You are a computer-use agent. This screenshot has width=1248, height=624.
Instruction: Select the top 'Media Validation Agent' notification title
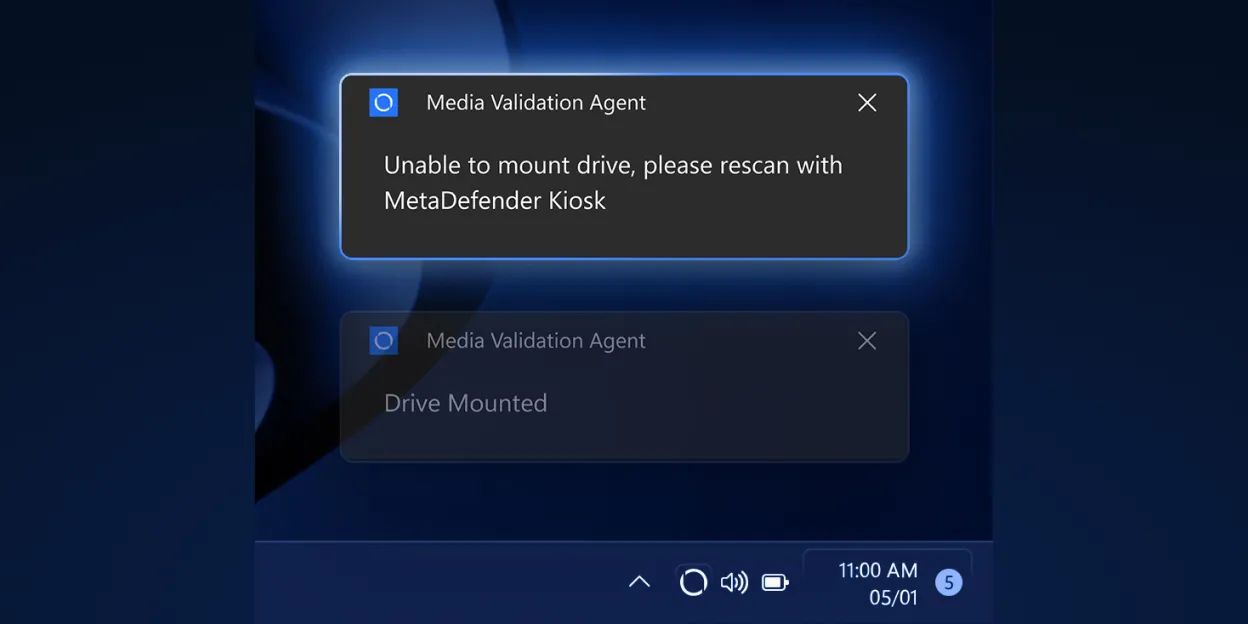536,102
